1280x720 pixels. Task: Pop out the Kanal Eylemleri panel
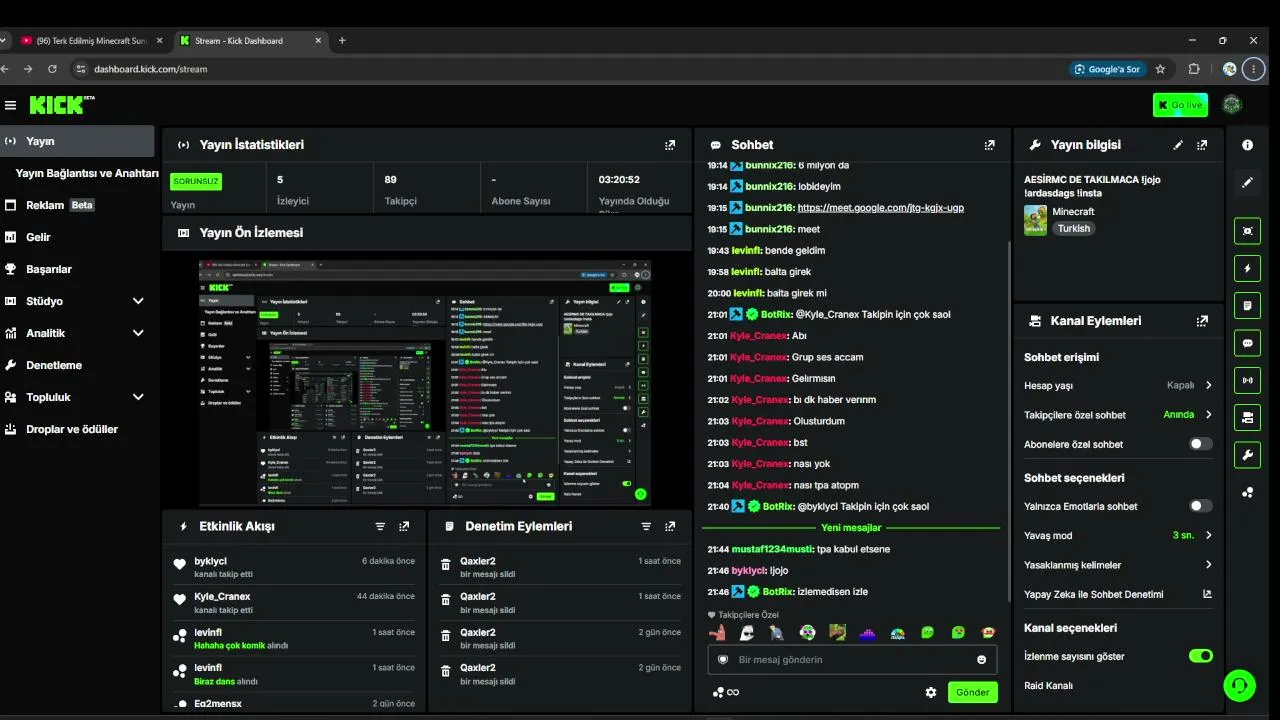[x=1202, y=321]
